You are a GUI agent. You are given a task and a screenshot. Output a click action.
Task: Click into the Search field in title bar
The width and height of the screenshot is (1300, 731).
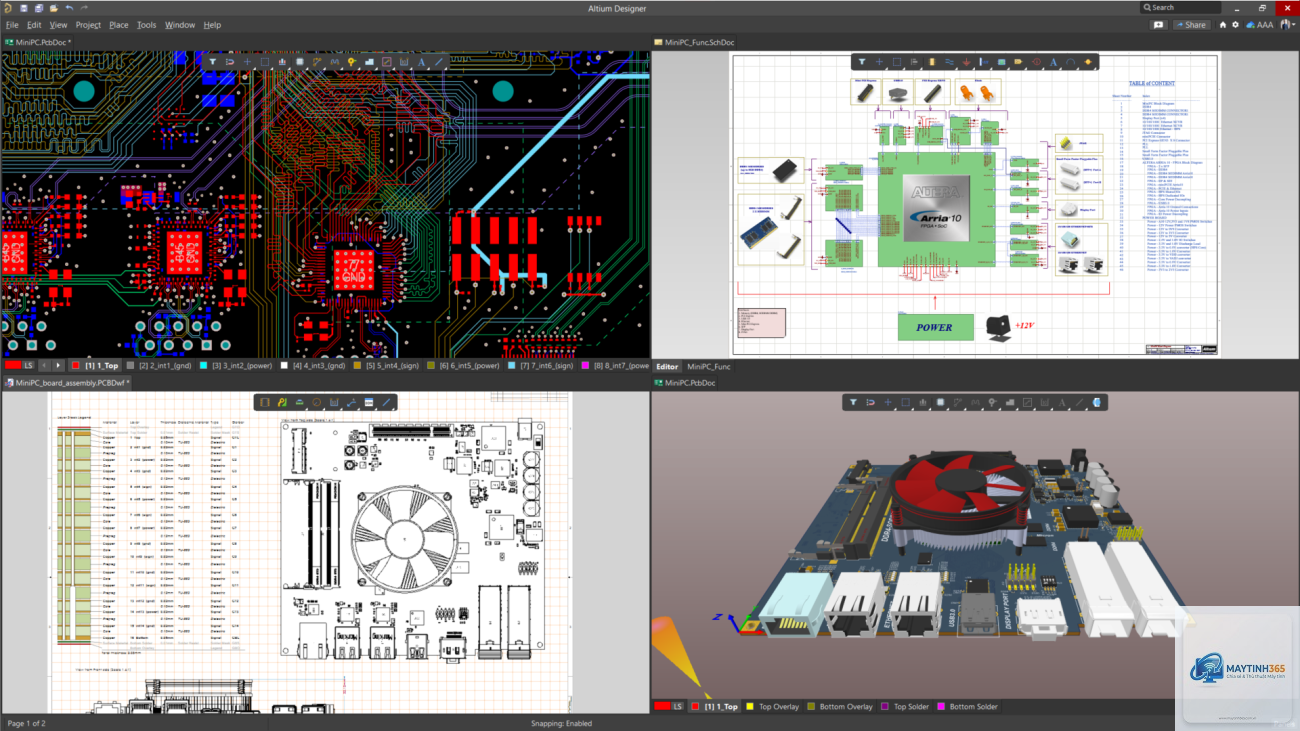pyautogui.click(x=1182, y=7)
